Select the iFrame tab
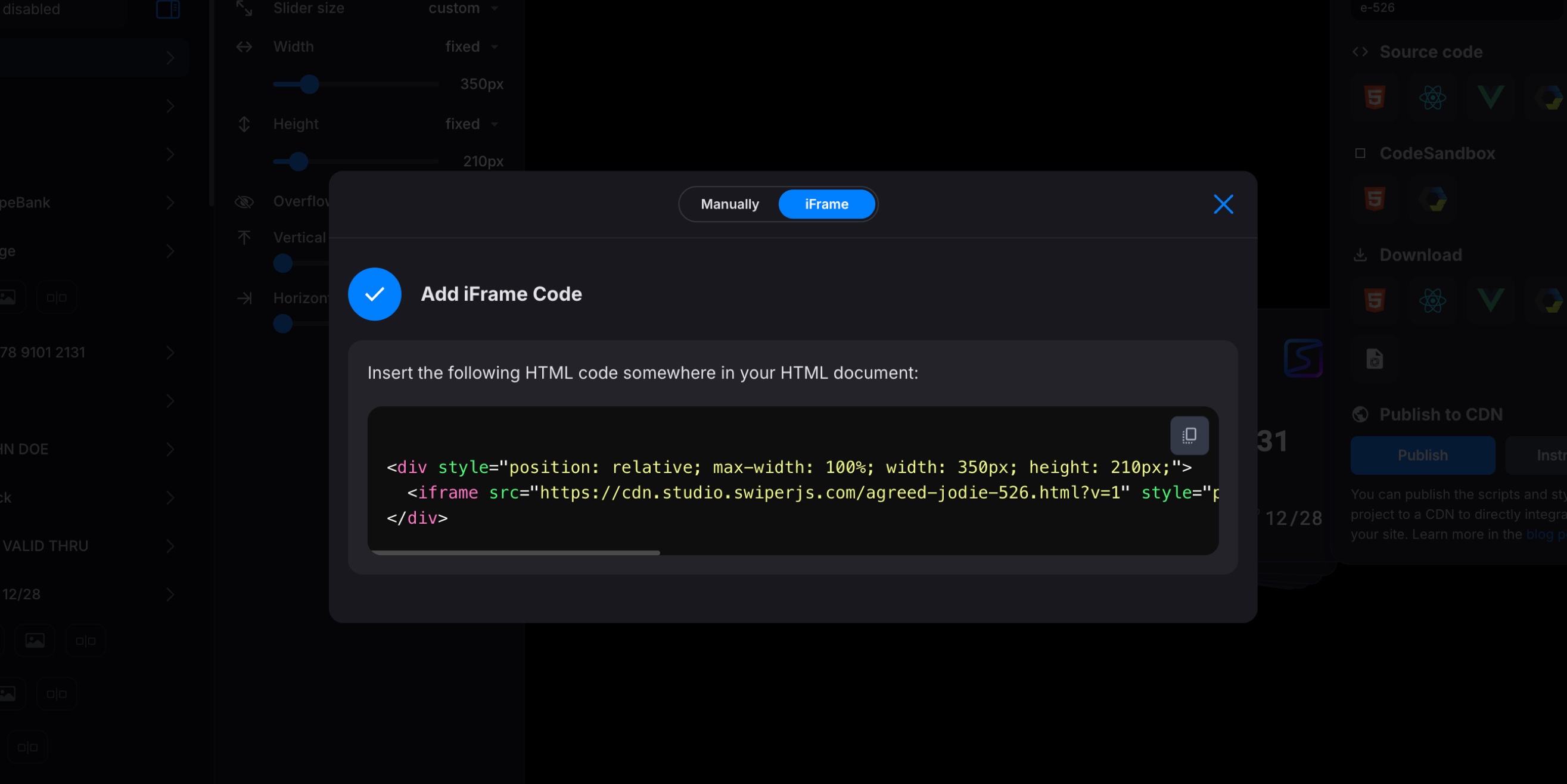Viewport: 1567px width, 784px height. coord(826,204)
